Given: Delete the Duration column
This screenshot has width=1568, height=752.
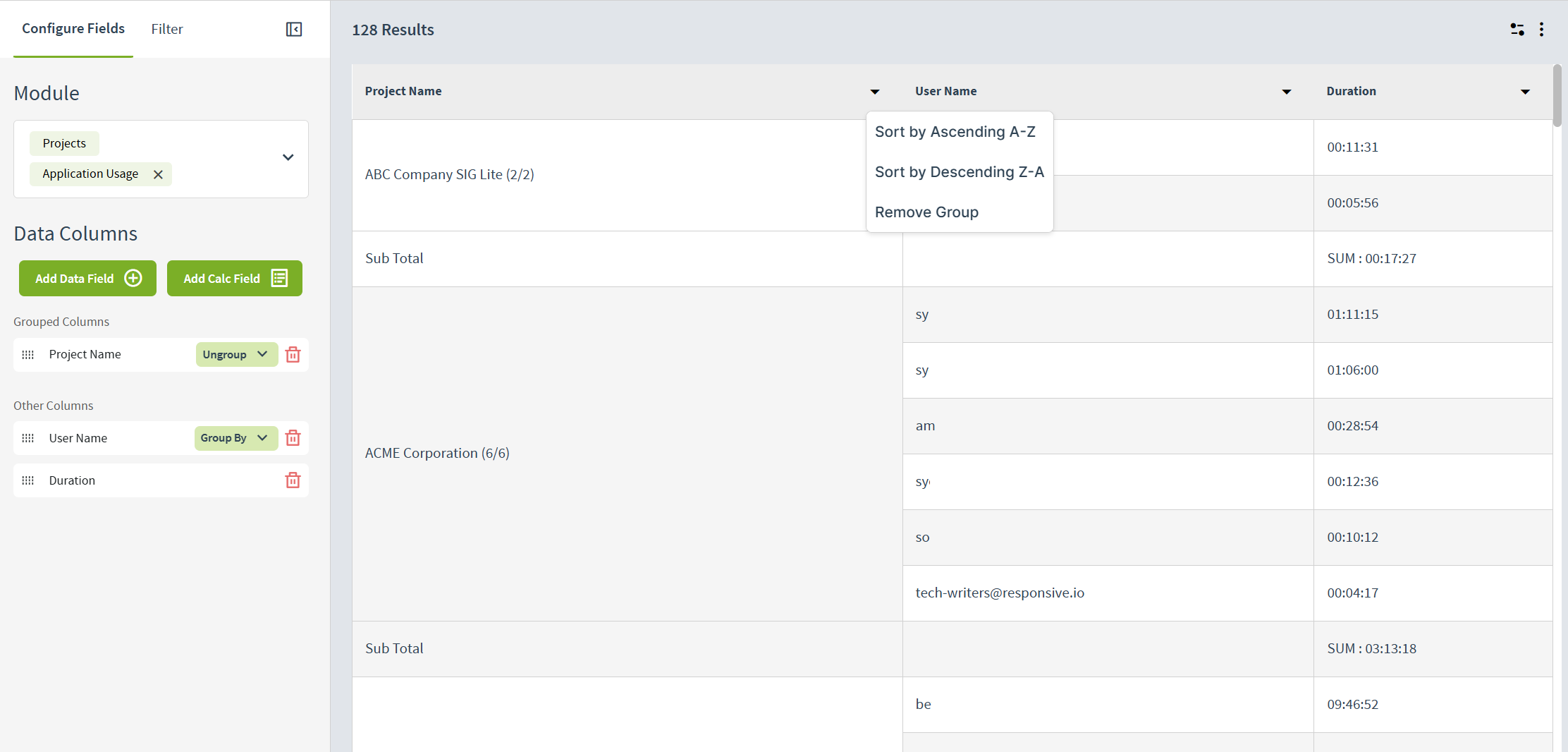Looking at the screenshot, I should pos(293,480).
